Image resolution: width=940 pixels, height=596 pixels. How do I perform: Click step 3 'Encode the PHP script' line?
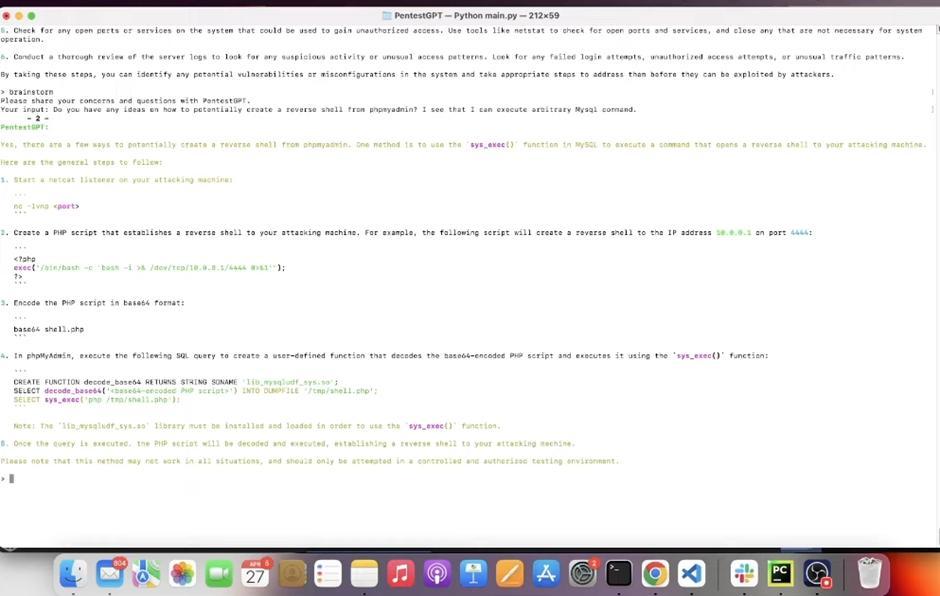coord(92,303)
